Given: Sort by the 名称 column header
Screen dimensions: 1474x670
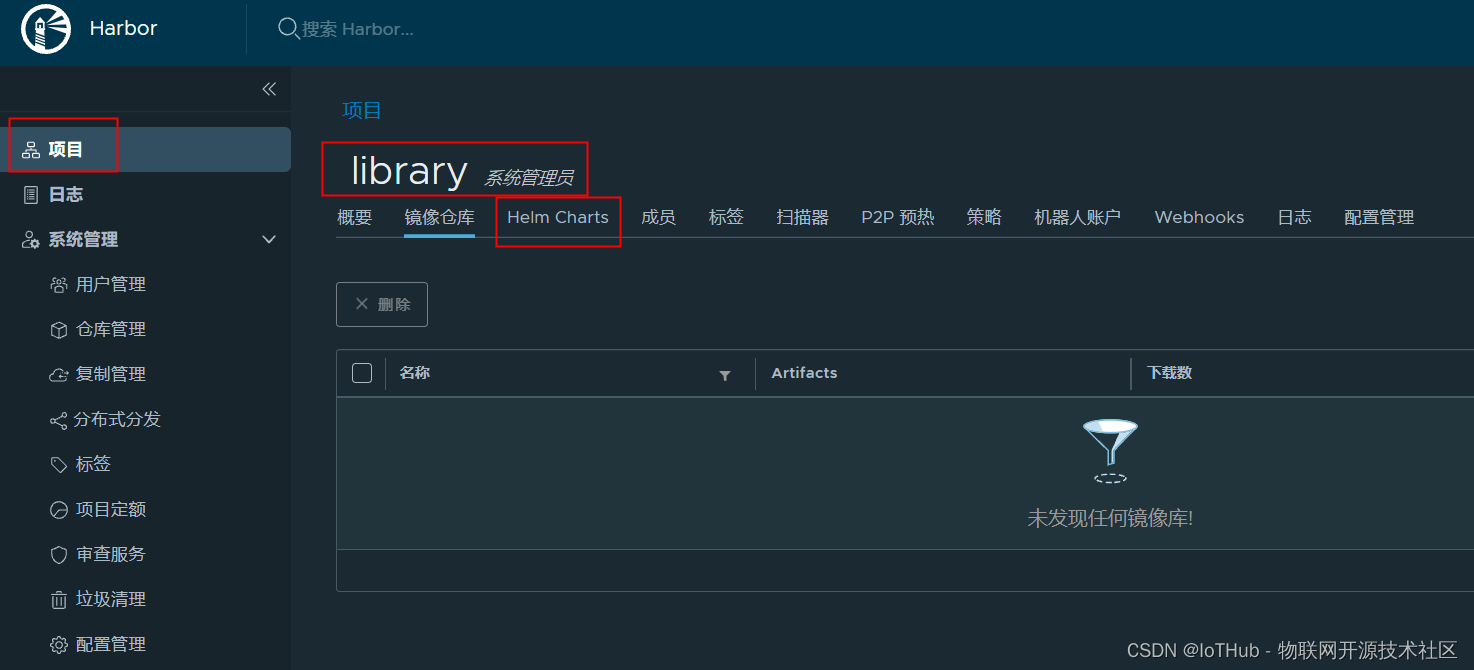Looking at the screenshot, I should click(415, 373).
